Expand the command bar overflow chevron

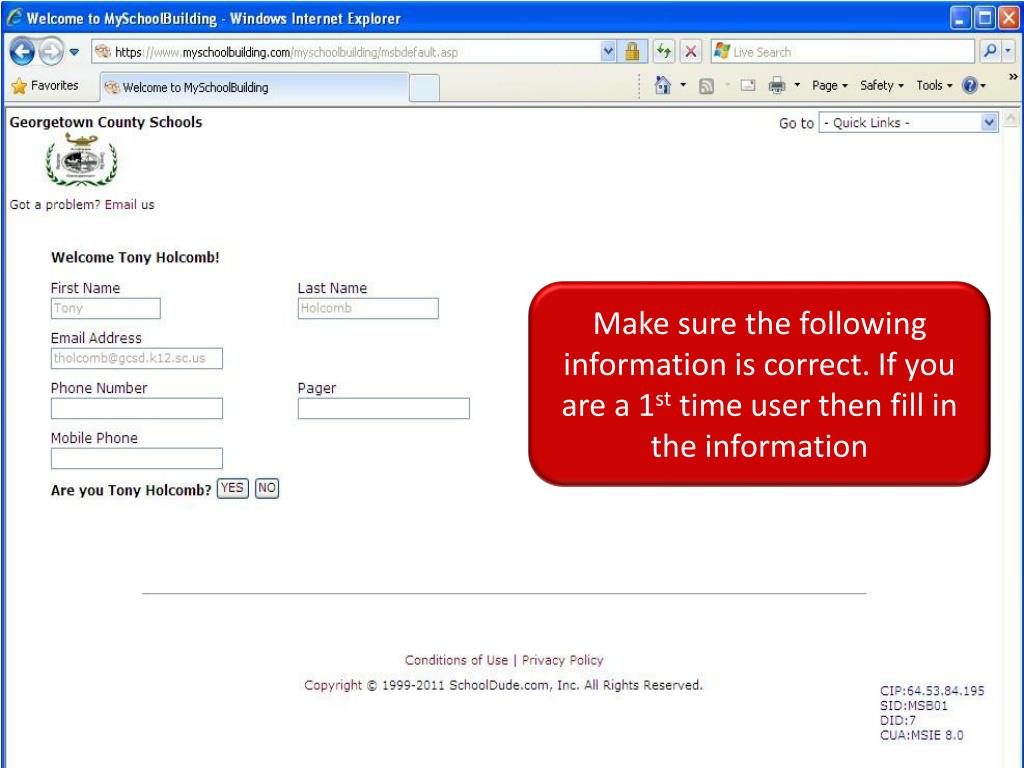tap(1013, 77)
